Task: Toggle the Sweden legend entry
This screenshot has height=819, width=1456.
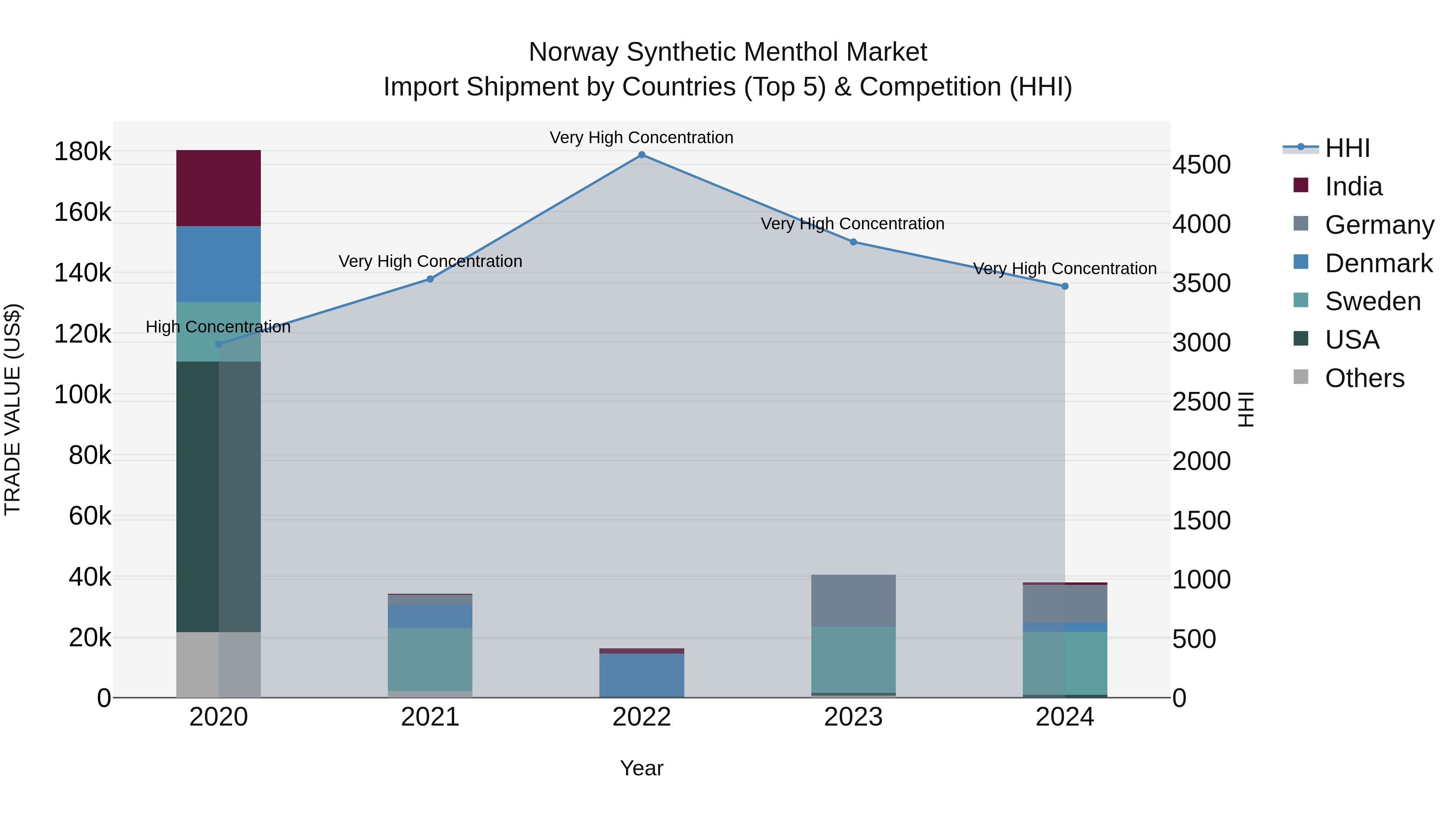Action: (x=1357, y=301)
